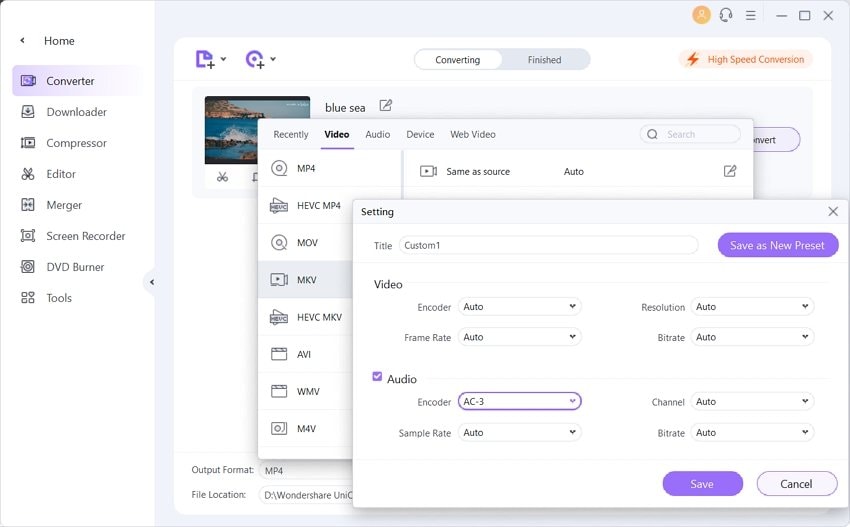The image size is (850, 527).
Task: Open the Downloader icon in sidebar
Action: pos(28,112)
